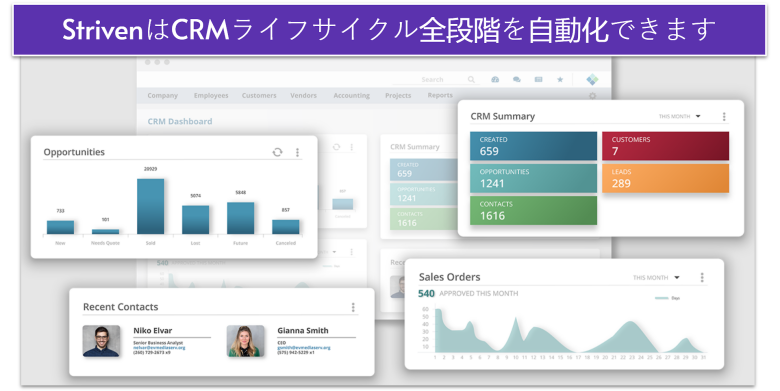Refresh the enlarged Opportunities card

[x=278, y=152]
